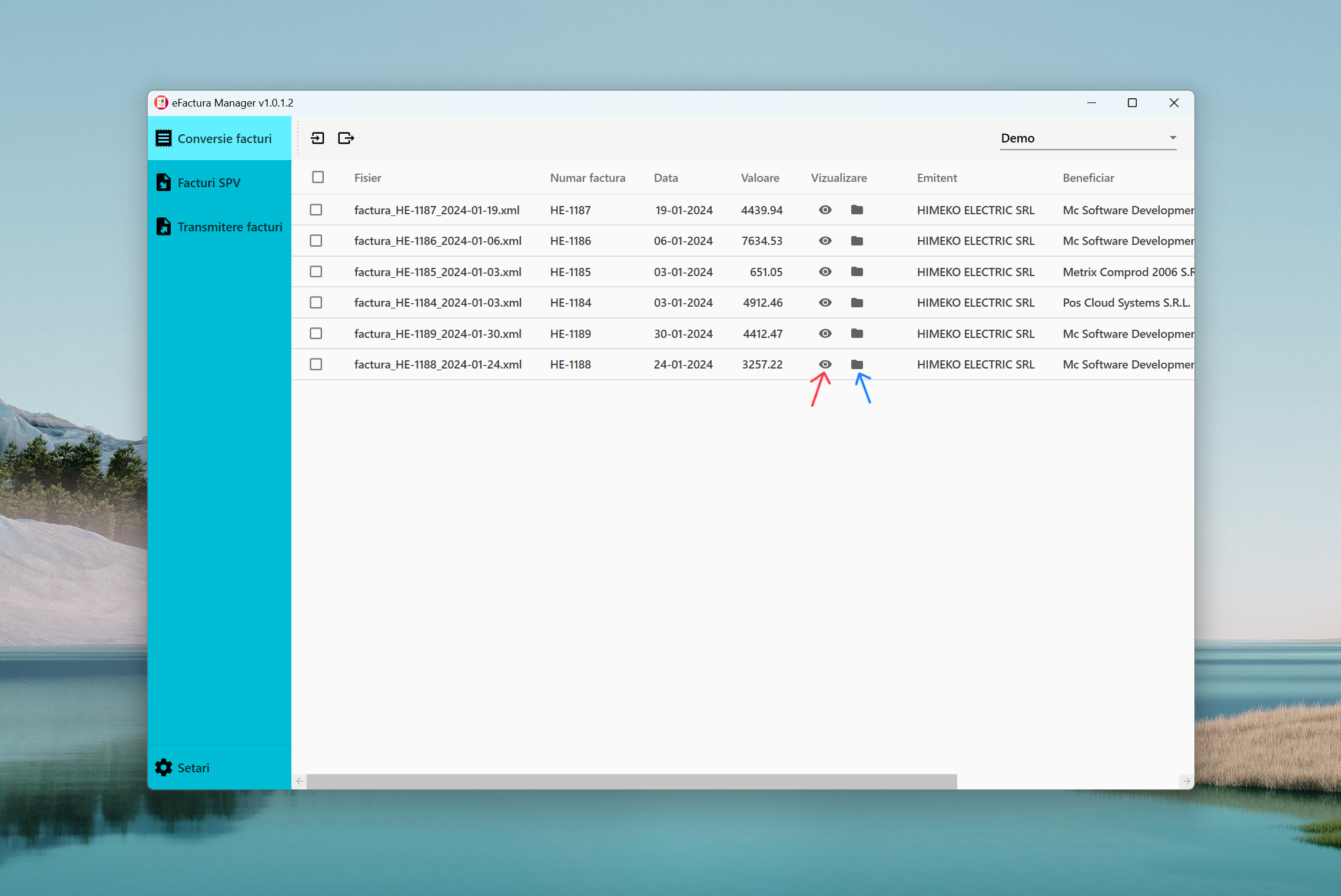Image resolution: width=1341 pixels, height=896 pixels.
Task: Enable checkbox for factura_HE-1188 row
Action: point(316,364)
